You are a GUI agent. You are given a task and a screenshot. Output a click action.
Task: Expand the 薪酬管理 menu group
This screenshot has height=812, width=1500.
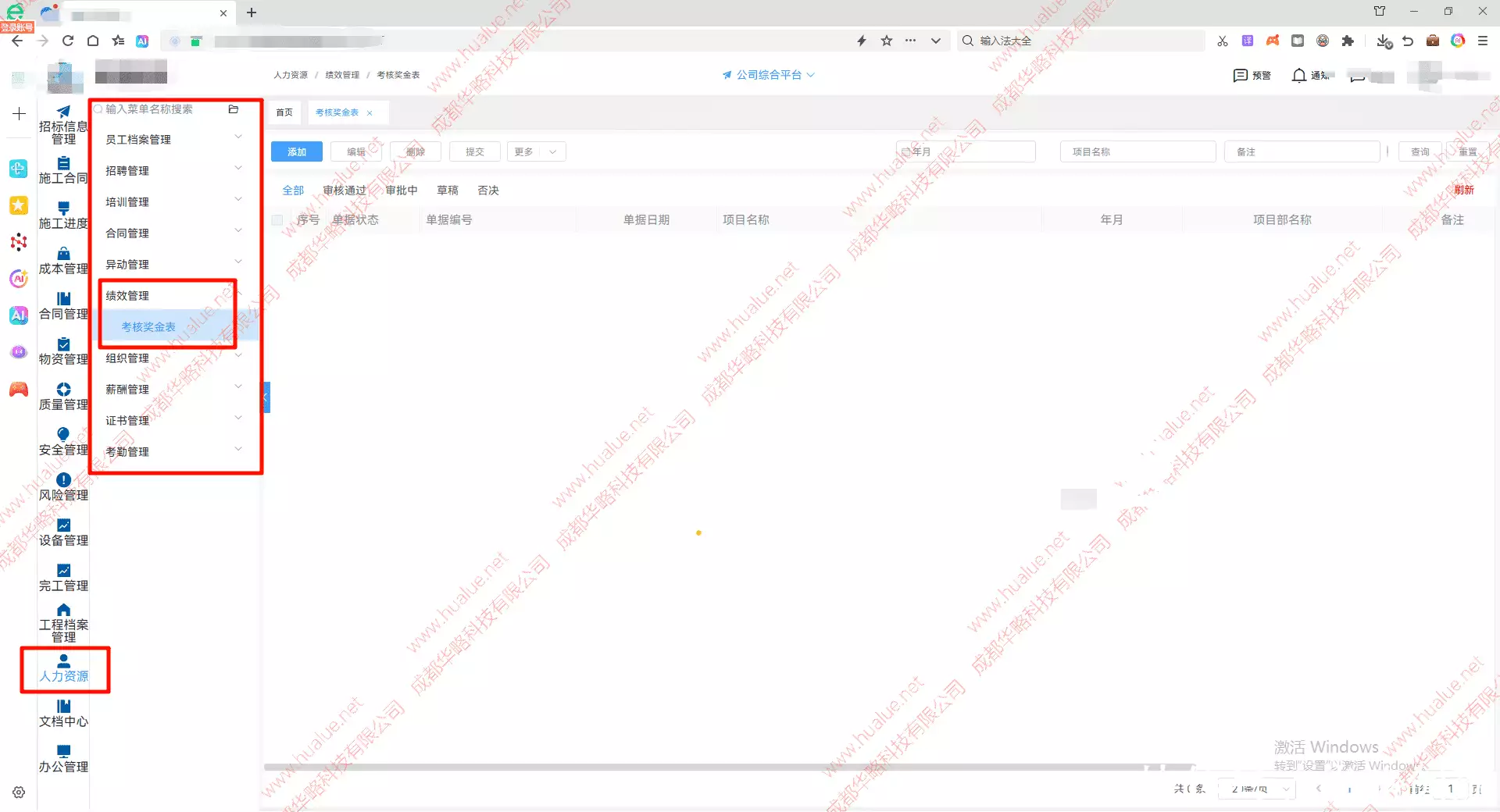click(175, 389)
